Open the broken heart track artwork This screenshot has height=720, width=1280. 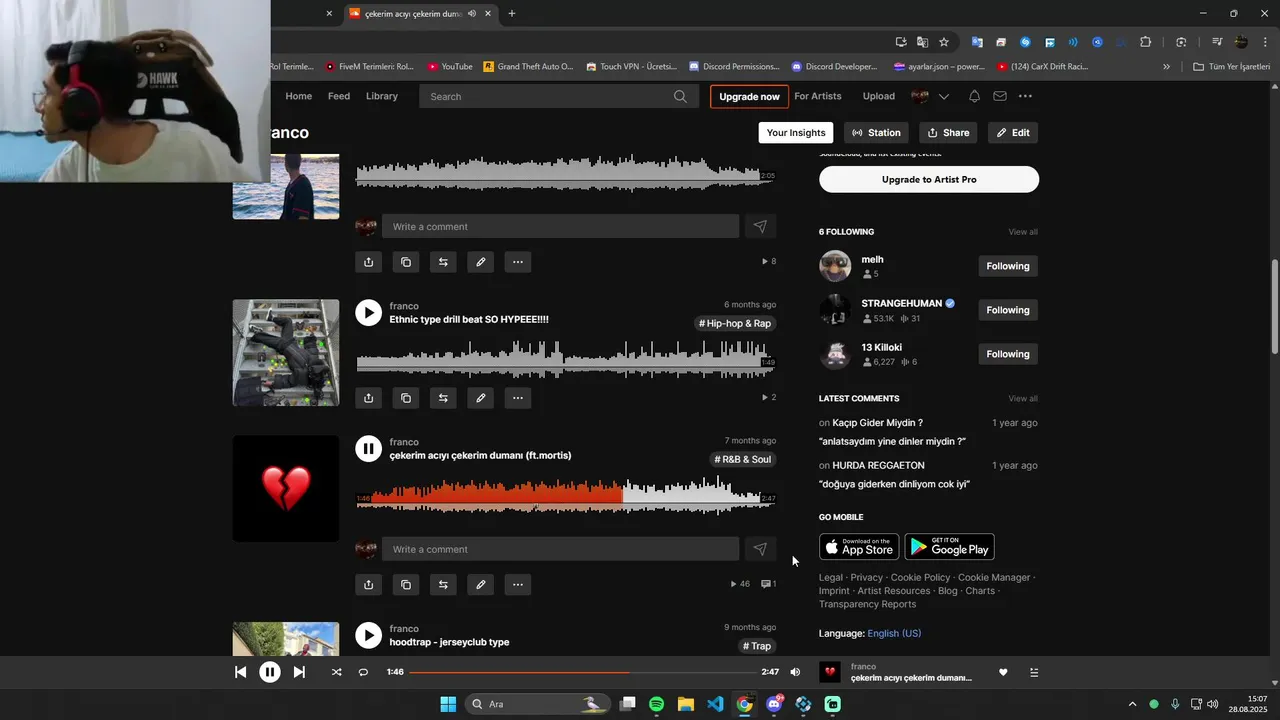(x=286, y=489)
